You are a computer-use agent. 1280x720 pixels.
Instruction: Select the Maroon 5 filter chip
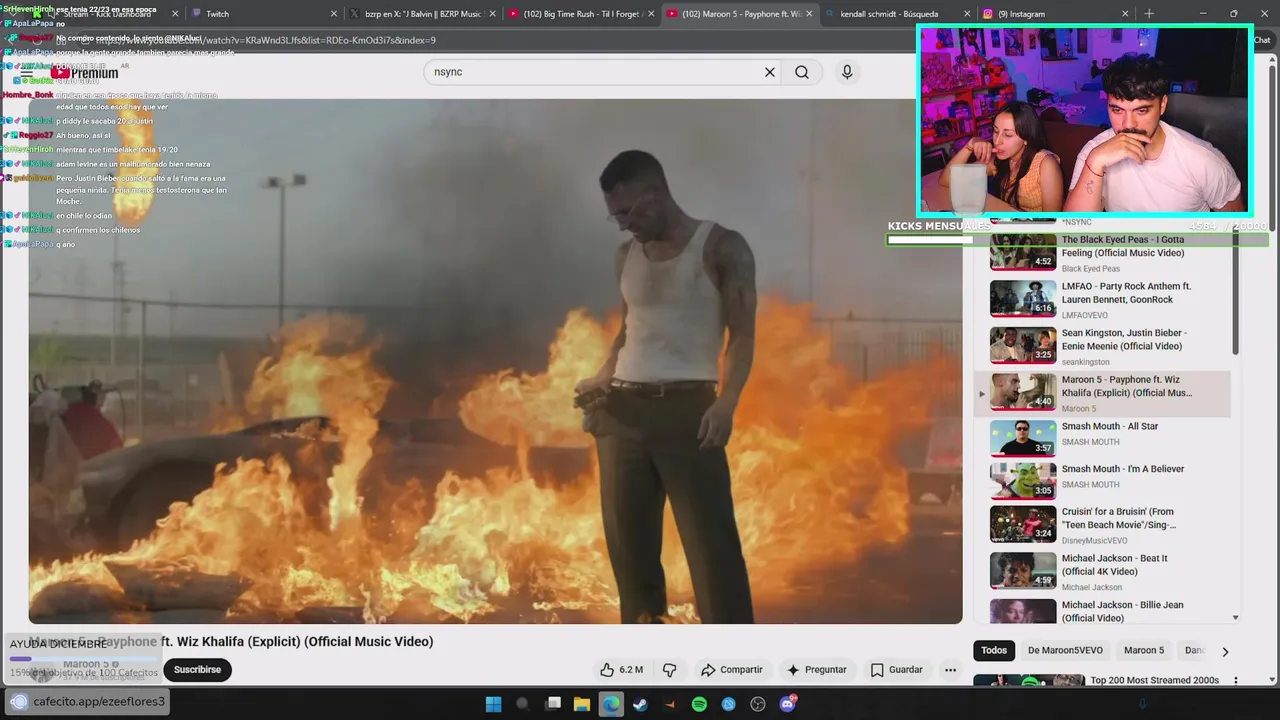1144,650
